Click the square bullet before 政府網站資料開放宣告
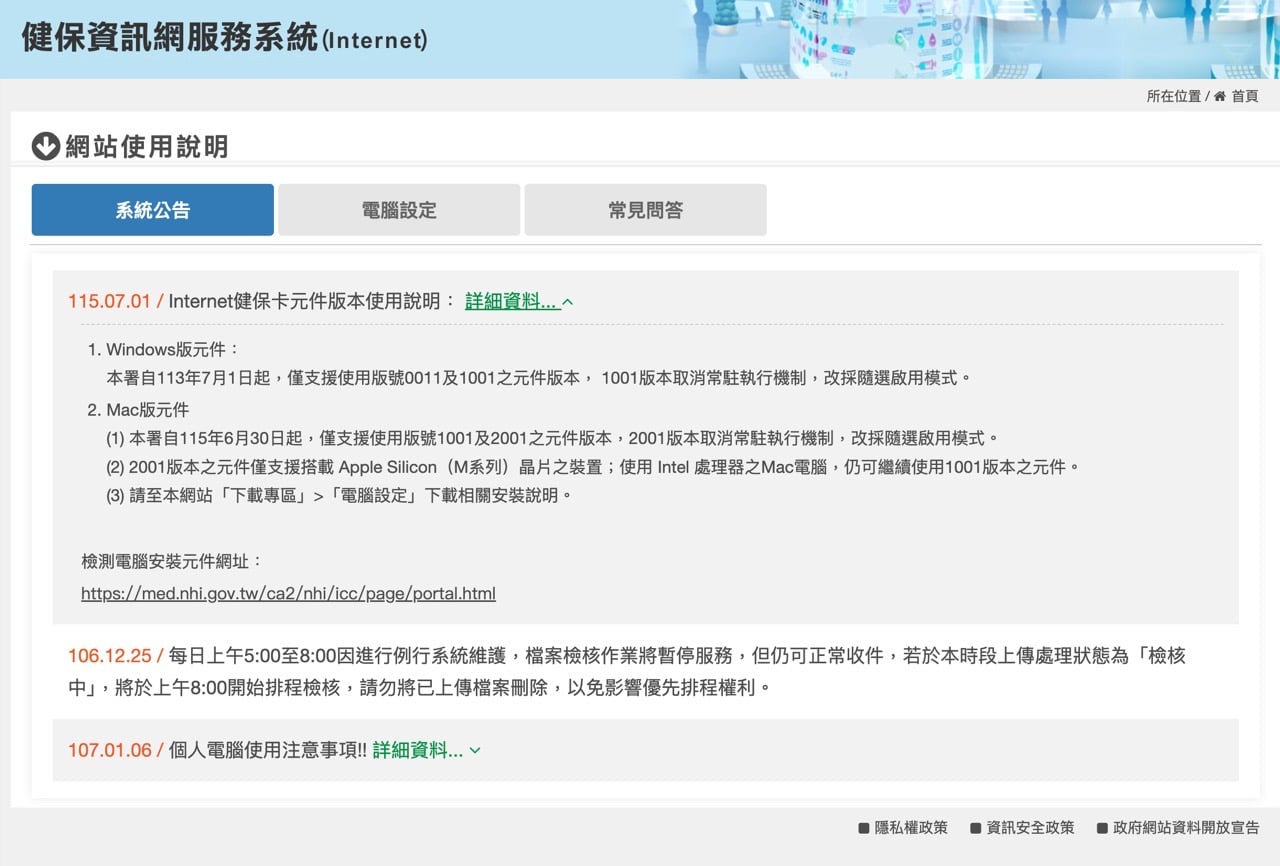Screen dimensions: 1280x866 click(x=1102, y=828)
